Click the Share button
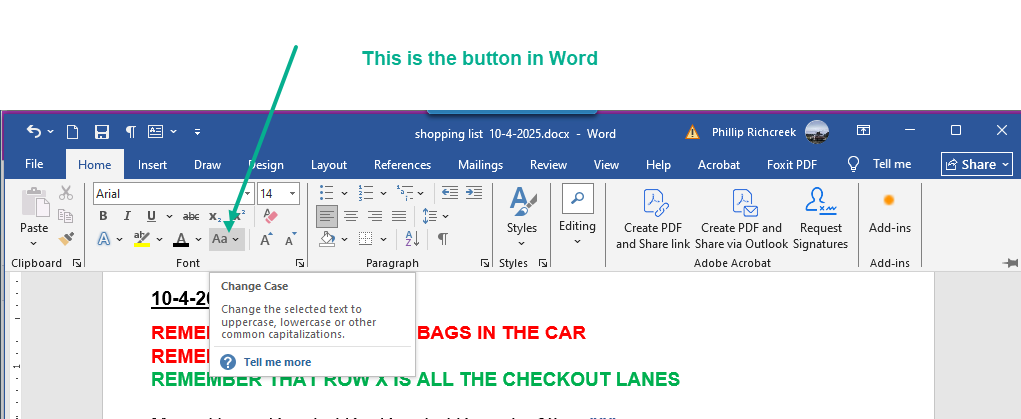 (977, 164)
